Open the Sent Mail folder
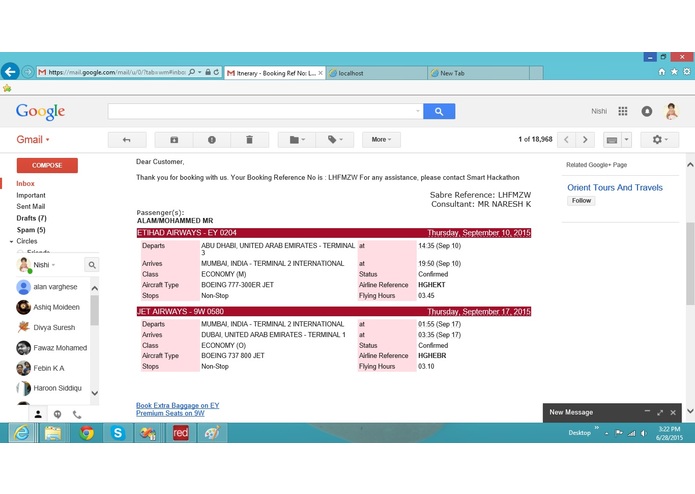The width and height of the screenshot is (695, 494). 31,206
